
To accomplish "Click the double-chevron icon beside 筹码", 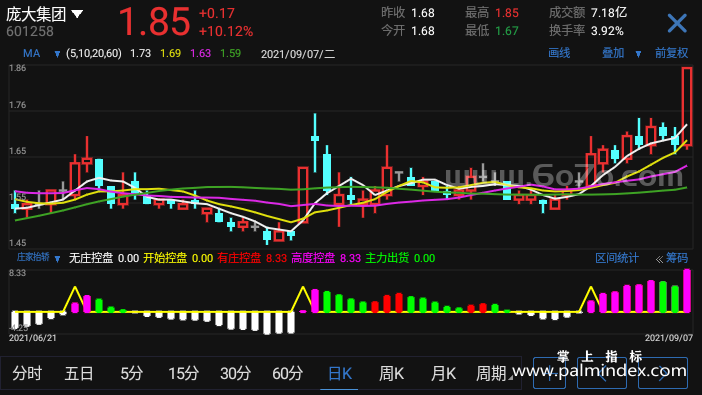I will pyautogui.click(x=659, y=259).
